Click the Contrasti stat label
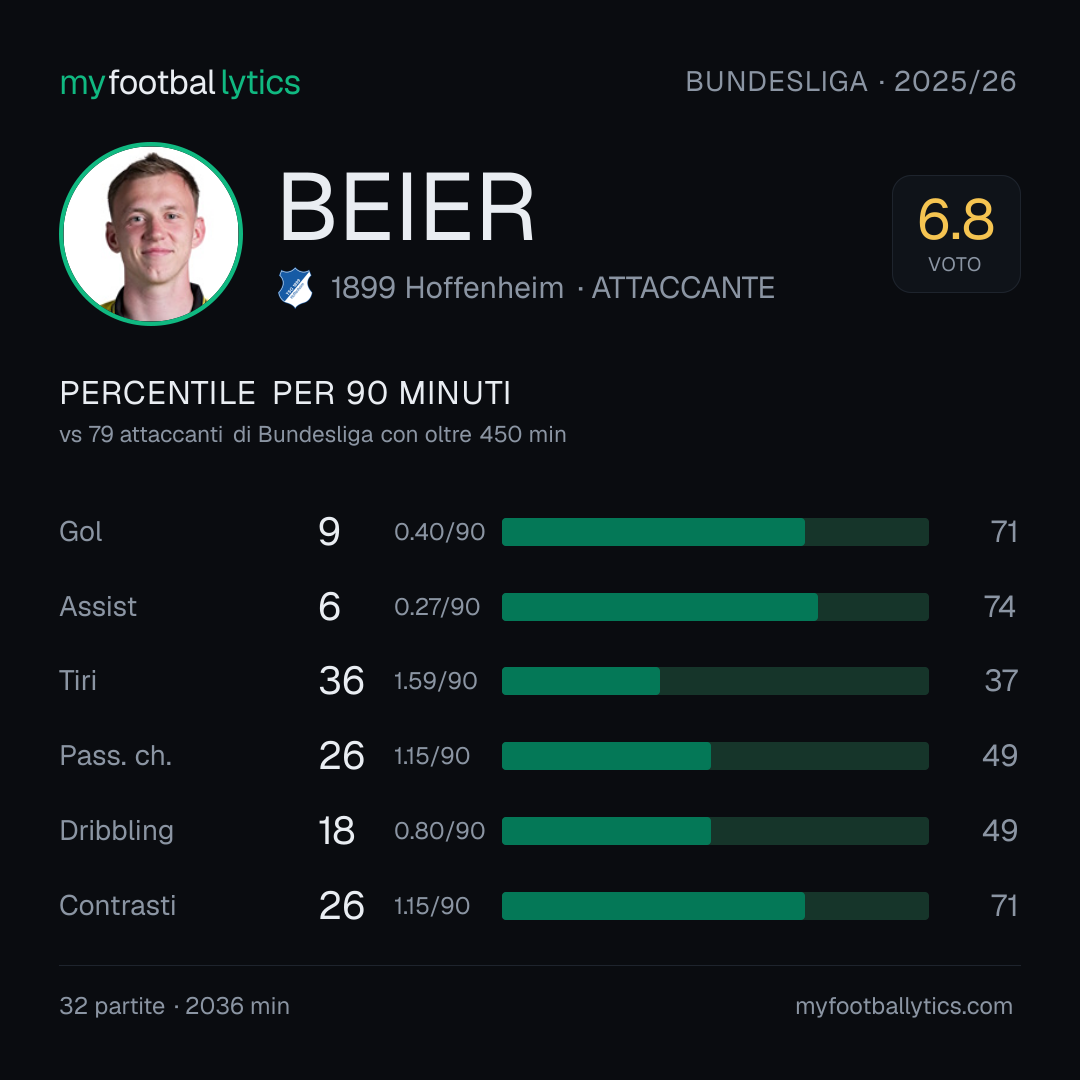This screenshot has width=1080, height=1080. click(118, 906)
